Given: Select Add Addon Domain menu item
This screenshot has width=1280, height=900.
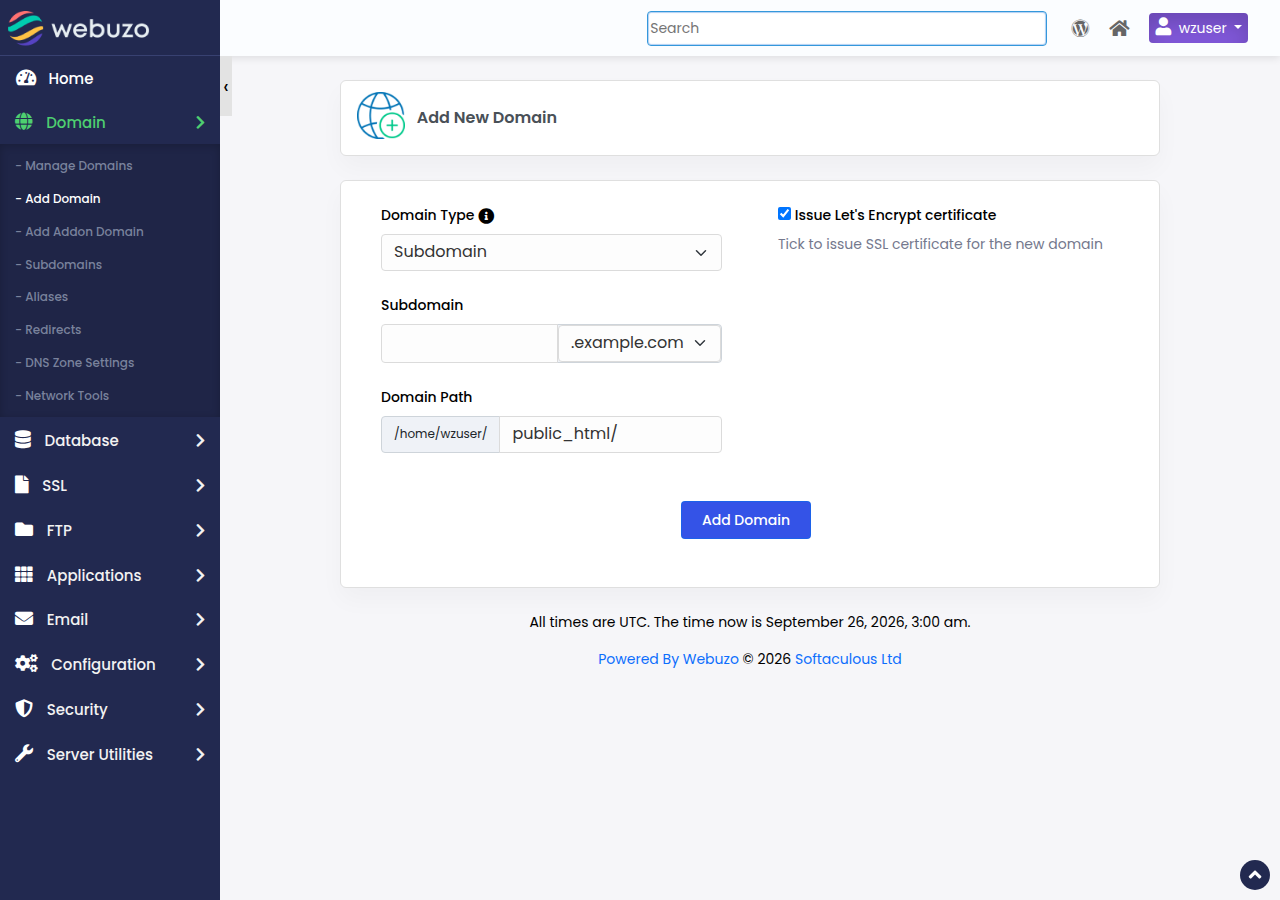Looking at the screenshot, I should pos(79,232).
